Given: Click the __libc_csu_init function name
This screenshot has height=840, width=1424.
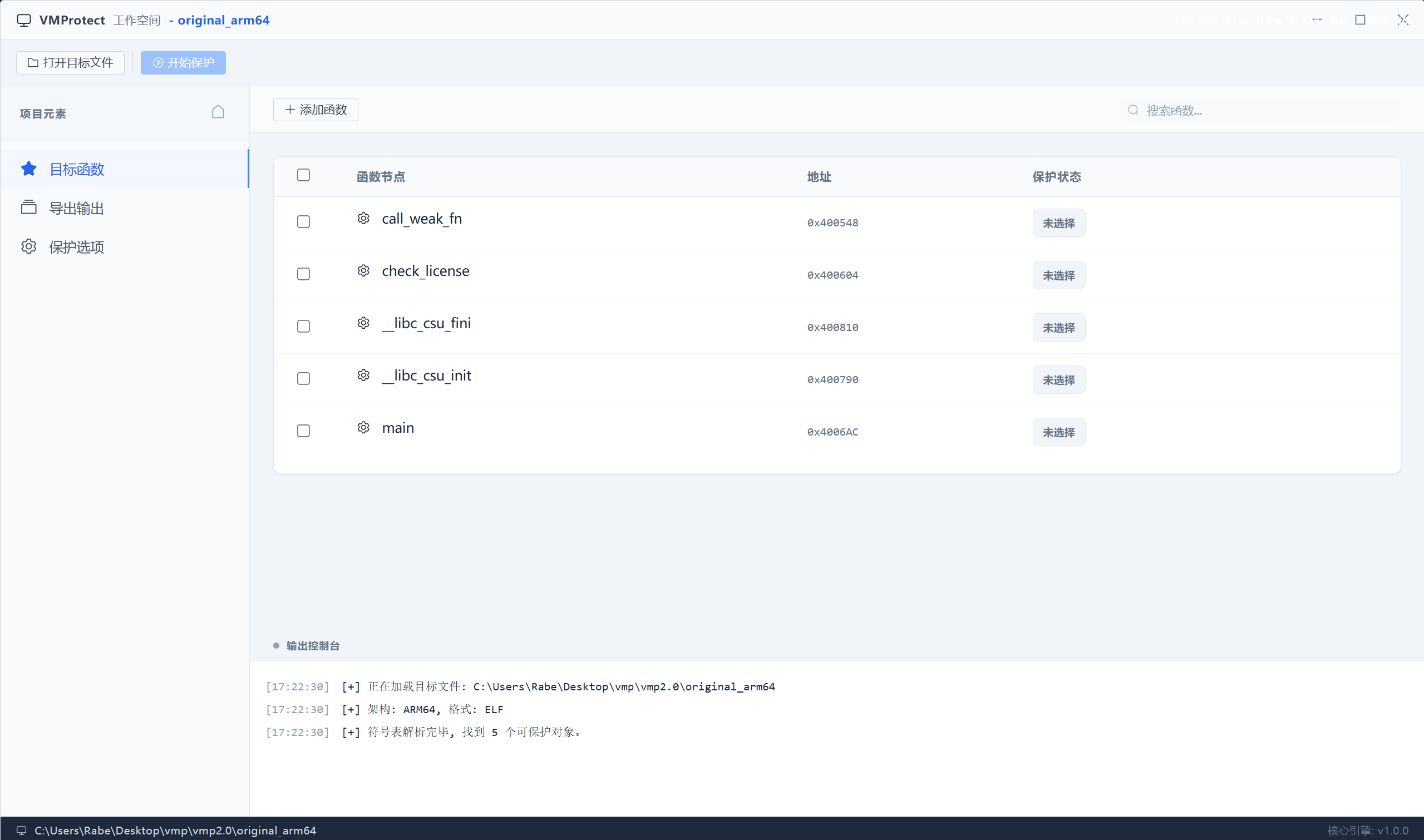Looking at the screenshot, I should (427, 375).
